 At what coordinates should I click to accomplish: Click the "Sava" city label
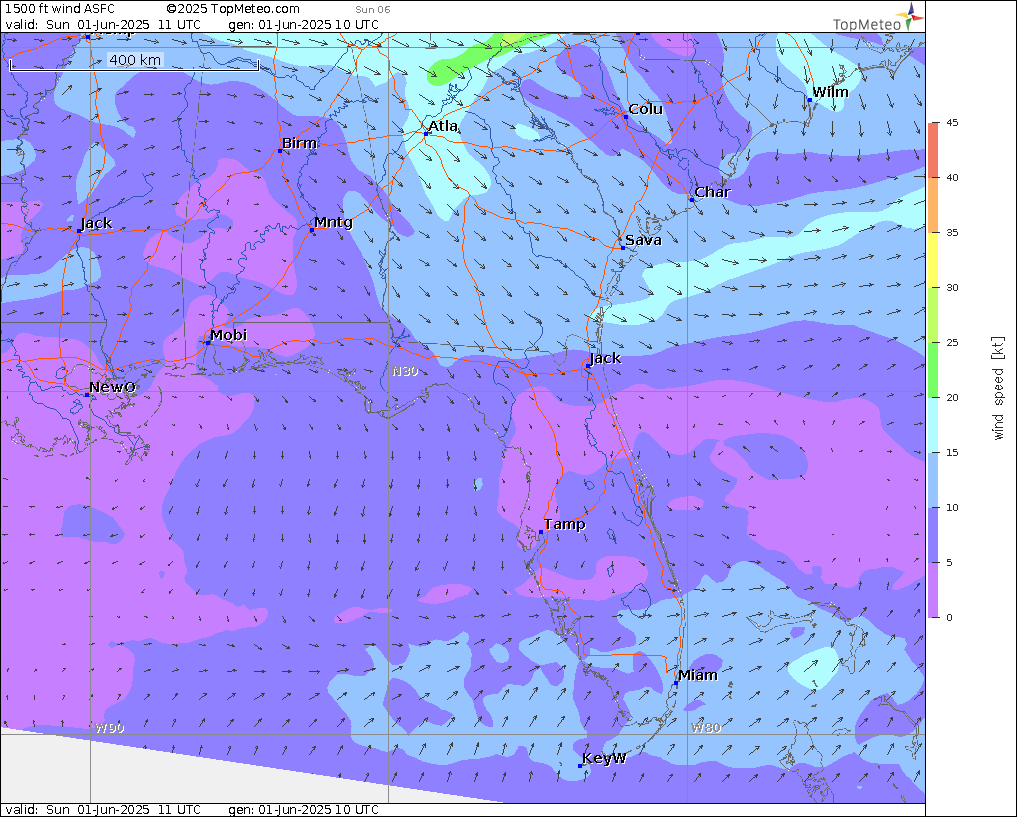point(643,240)
